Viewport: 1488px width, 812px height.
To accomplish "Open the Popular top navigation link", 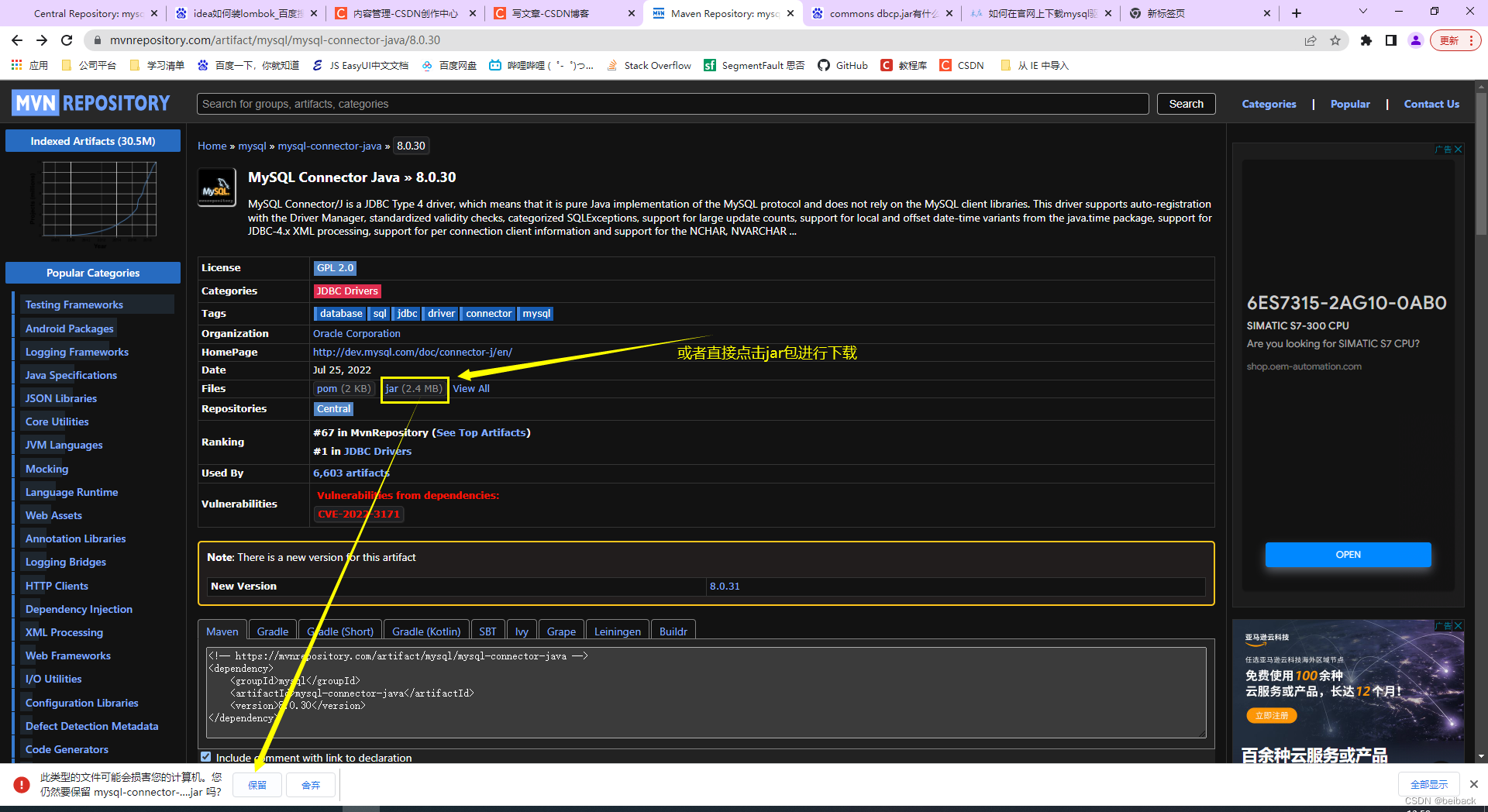I will [x=1350, y=104].
